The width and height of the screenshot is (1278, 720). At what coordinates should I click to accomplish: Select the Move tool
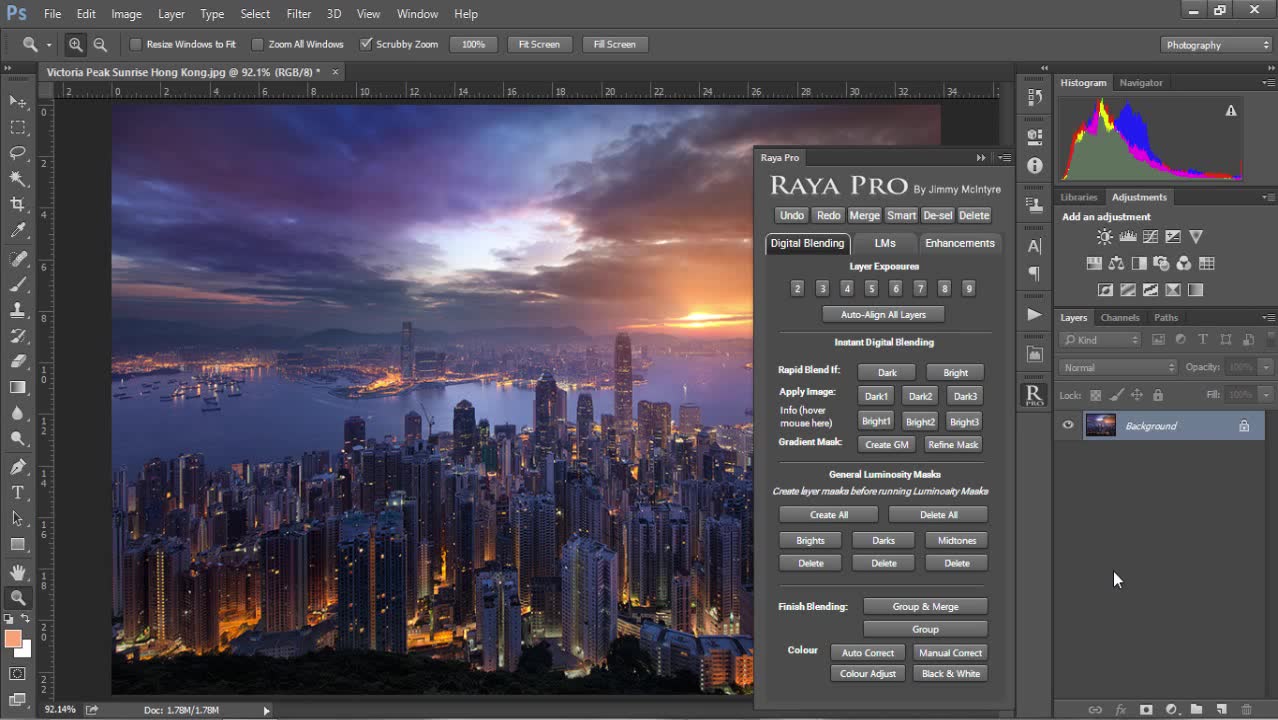(18, 101)
